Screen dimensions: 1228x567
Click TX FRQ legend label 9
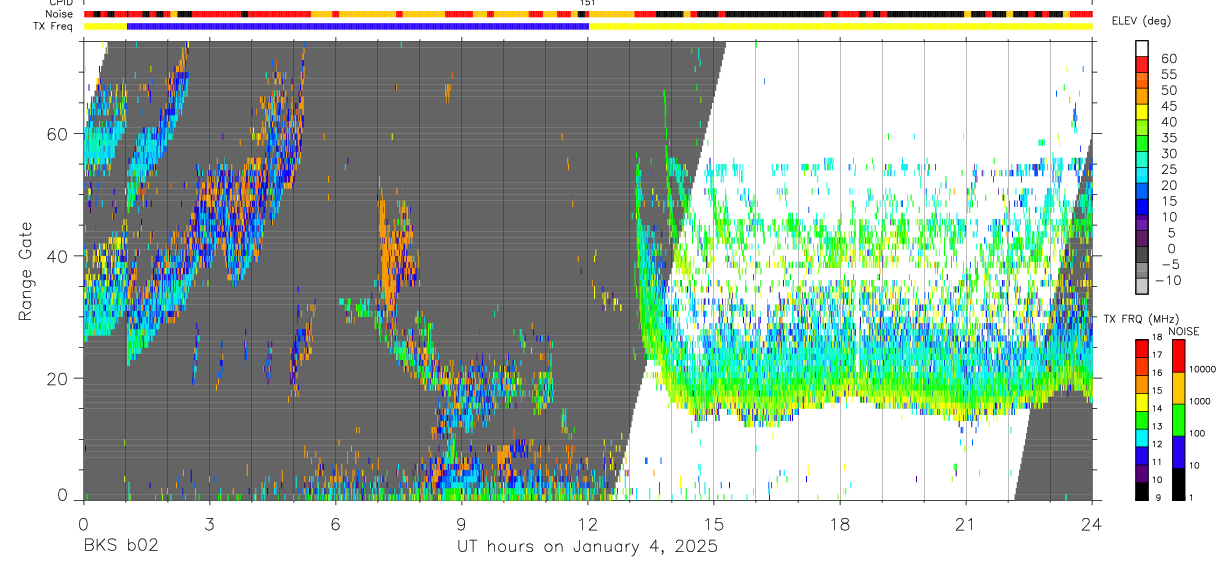[x=1158, y=498]
